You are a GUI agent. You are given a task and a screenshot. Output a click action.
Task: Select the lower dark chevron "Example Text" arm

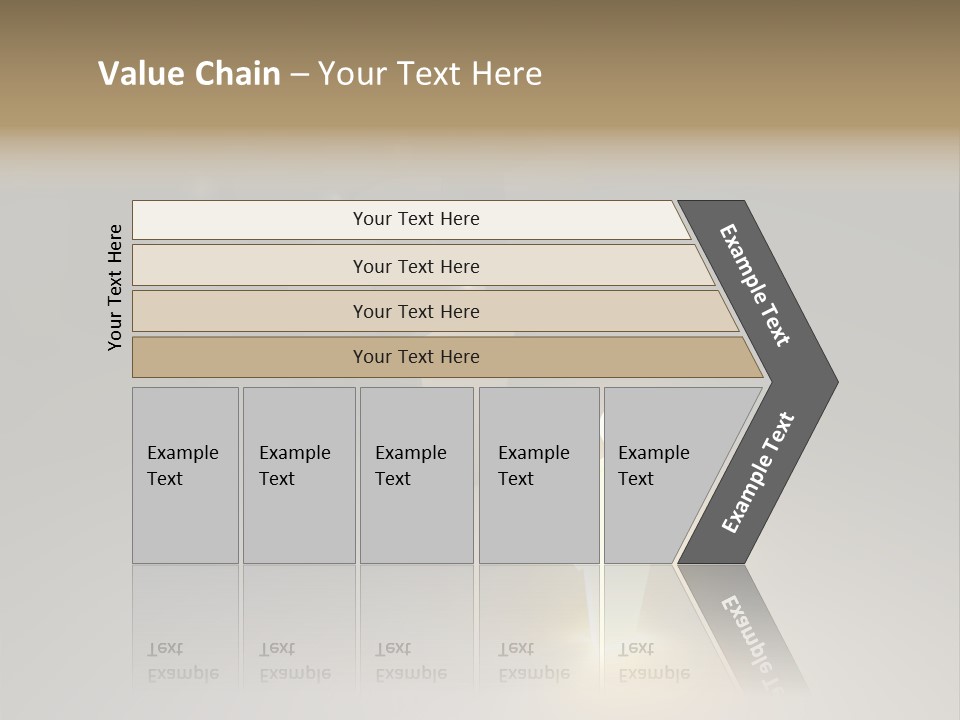757,472
